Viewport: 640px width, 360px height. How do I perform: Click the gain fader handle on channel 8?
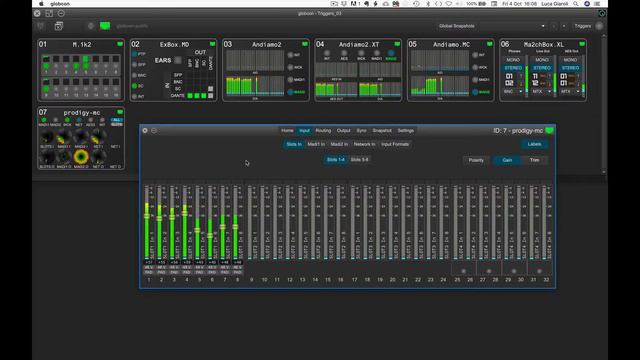click(x=236, y=226)
